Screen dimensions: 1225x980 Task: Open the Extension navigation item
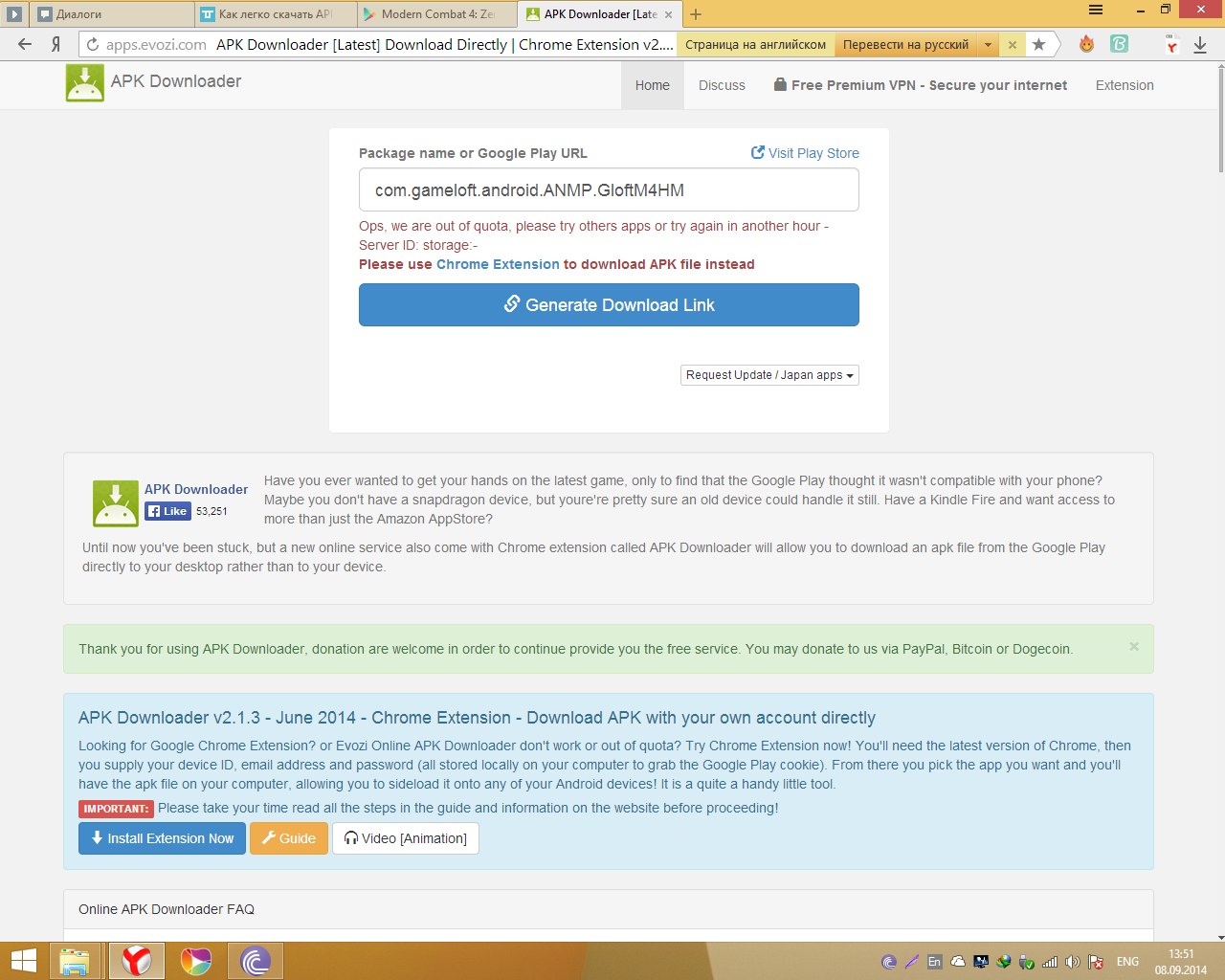(1125, 85)
